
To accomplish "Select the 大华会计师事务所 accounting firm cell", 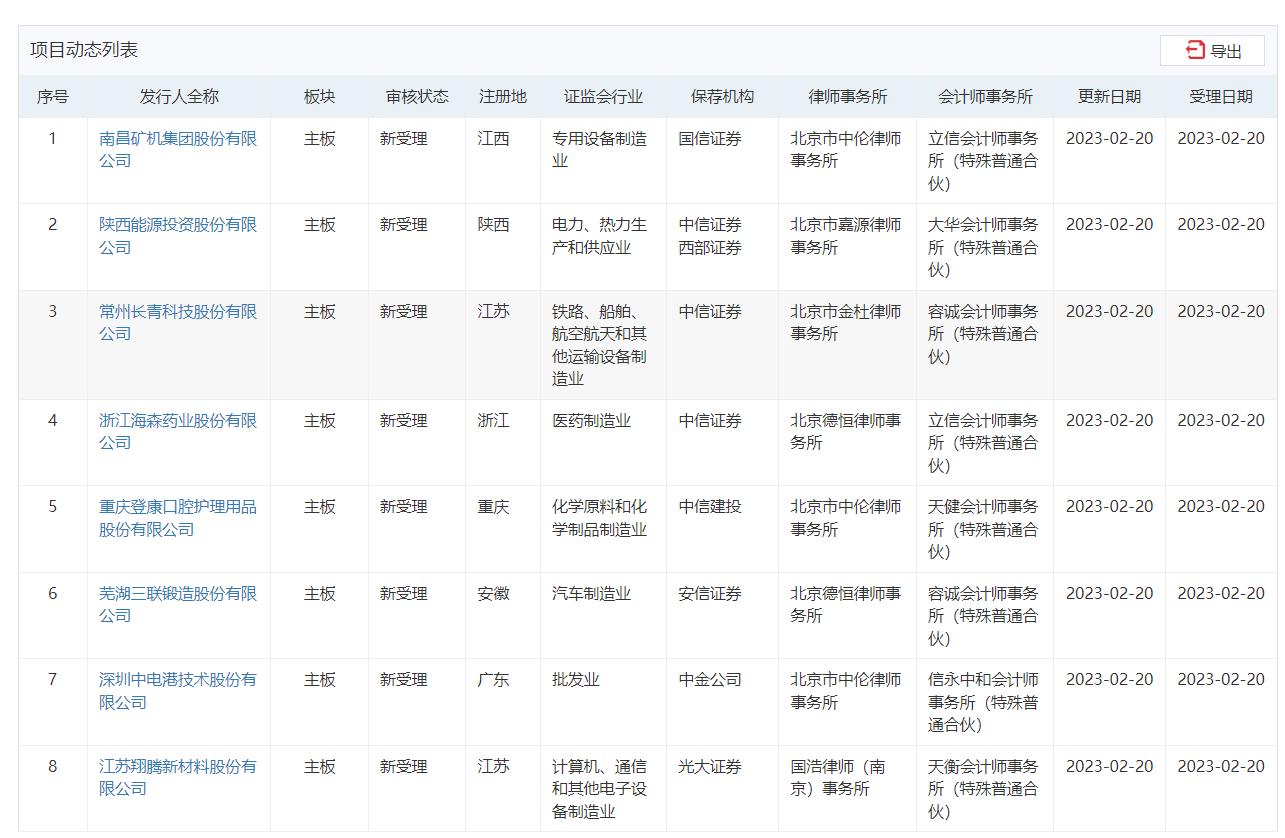I will [x=983, y=247].
